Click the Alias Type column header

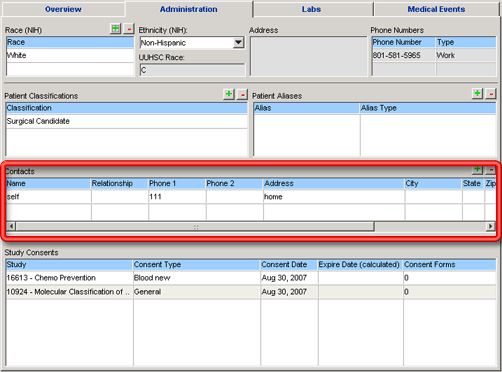pyautogui.click(x=428, y=108)
